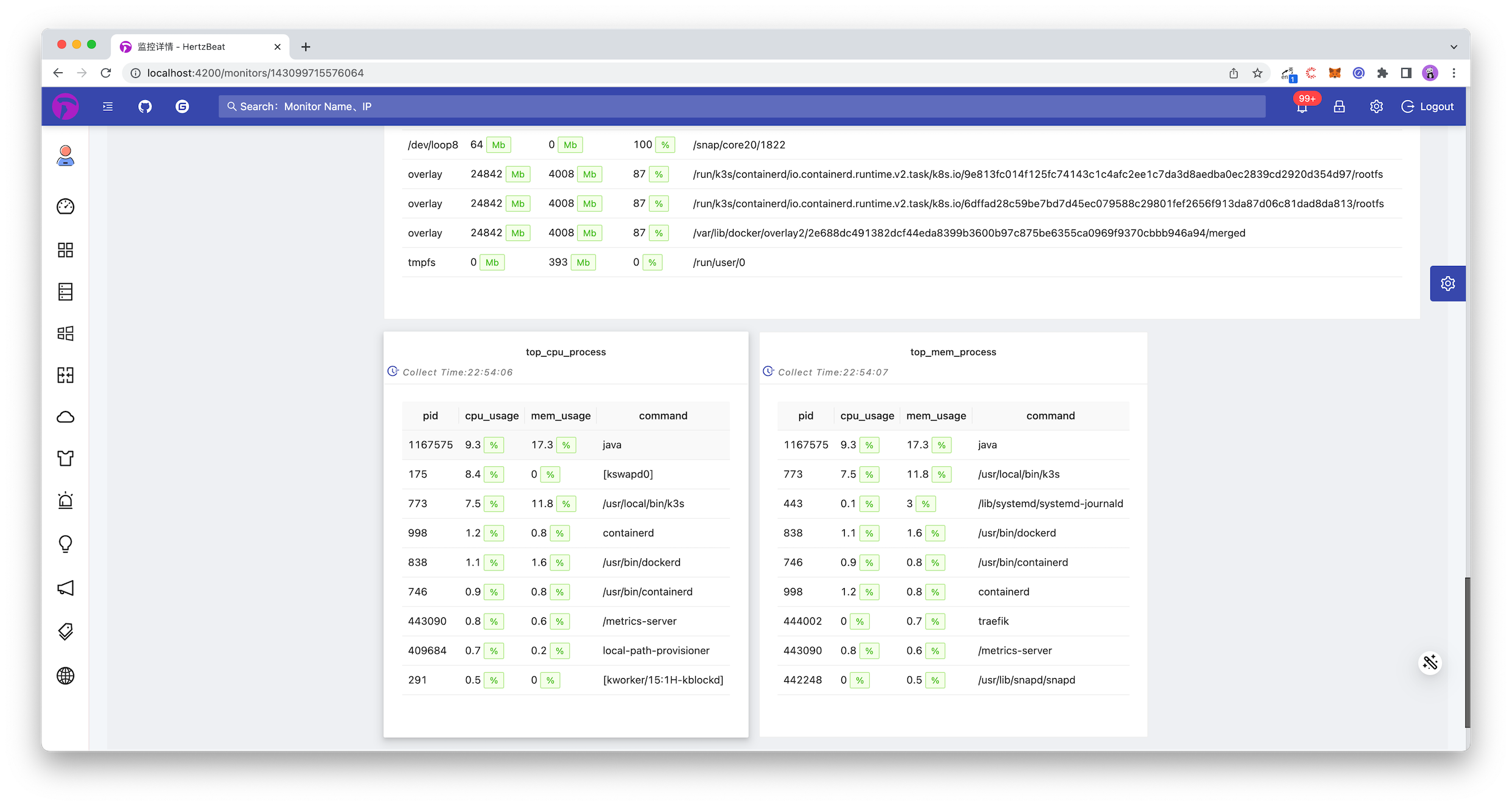Viewport: 1512px width, 806px height.
Task: Open the browser tab list chevron top right
Action: (x=1454, y=46)
